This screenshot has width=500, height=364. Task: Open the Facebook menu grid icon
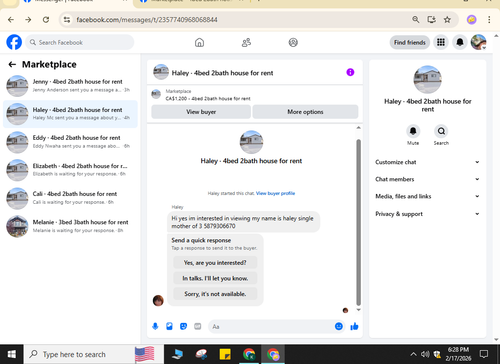click(441, 42)
